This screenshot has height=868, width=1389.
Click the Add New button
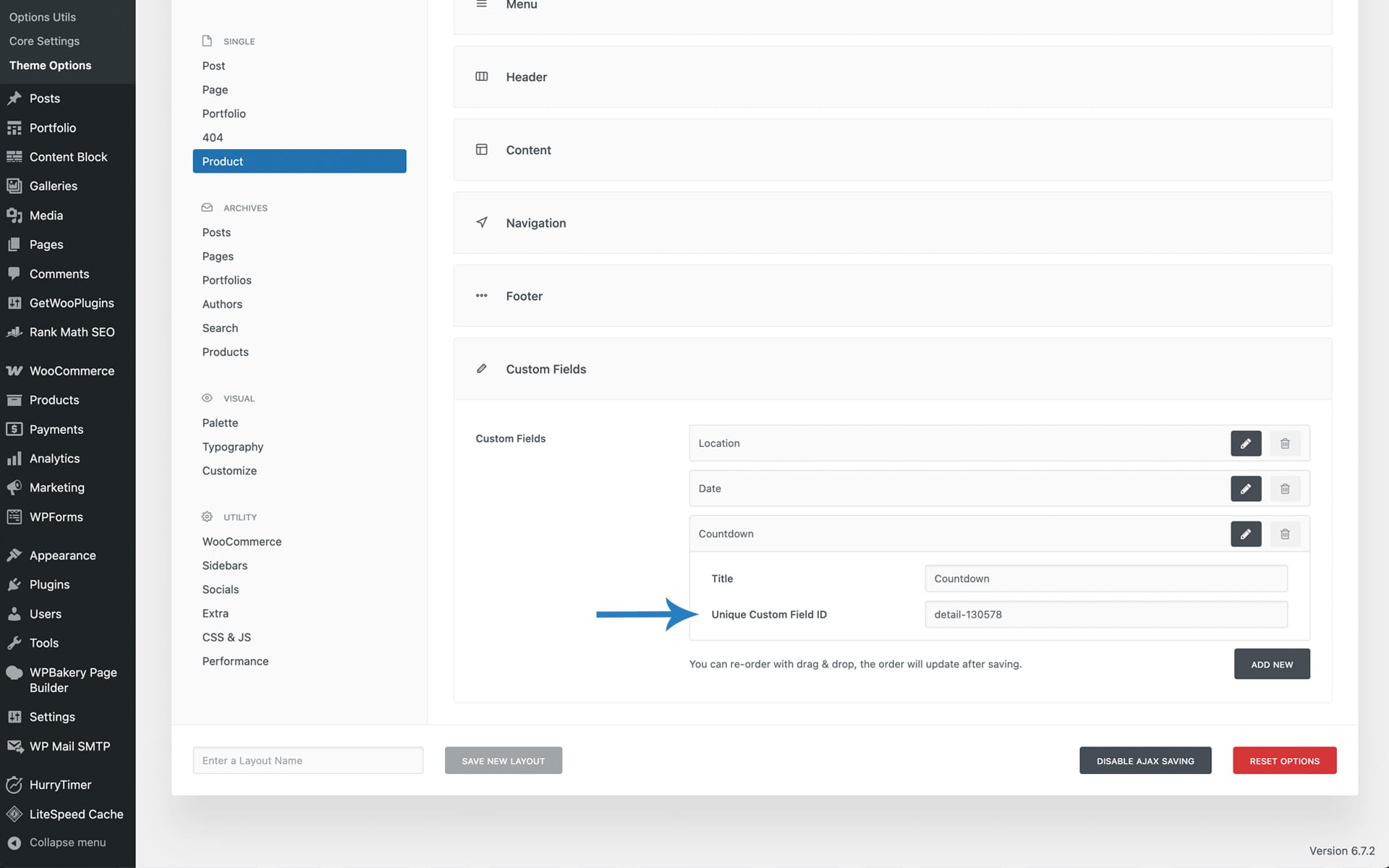point(1271,664)
